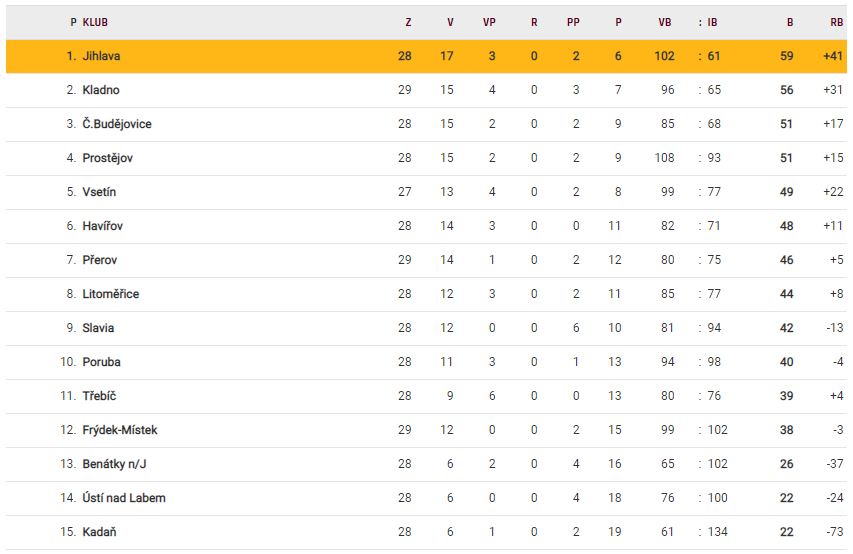
Task: Click the Kadaň club name
Action: (x=100, y=532)
